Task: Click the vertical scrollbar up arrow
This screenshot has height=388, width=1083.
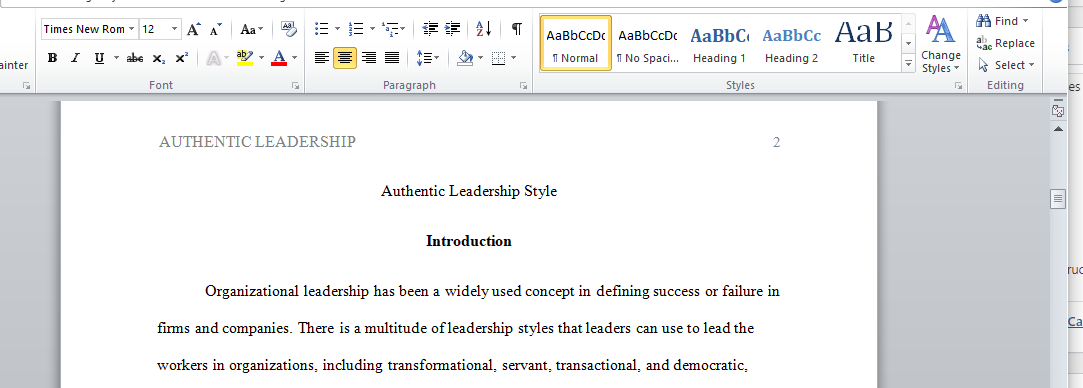Action: click(x=1057, y=129)
